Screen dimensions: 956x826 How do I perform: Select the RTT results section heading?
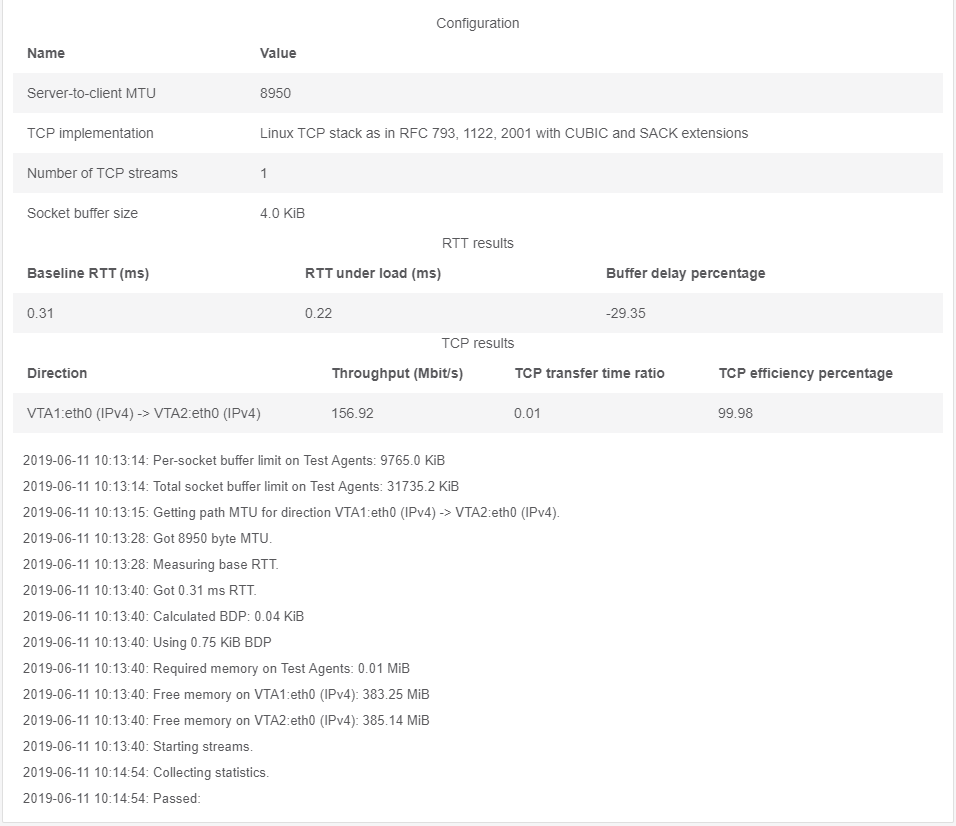point(477,243)
